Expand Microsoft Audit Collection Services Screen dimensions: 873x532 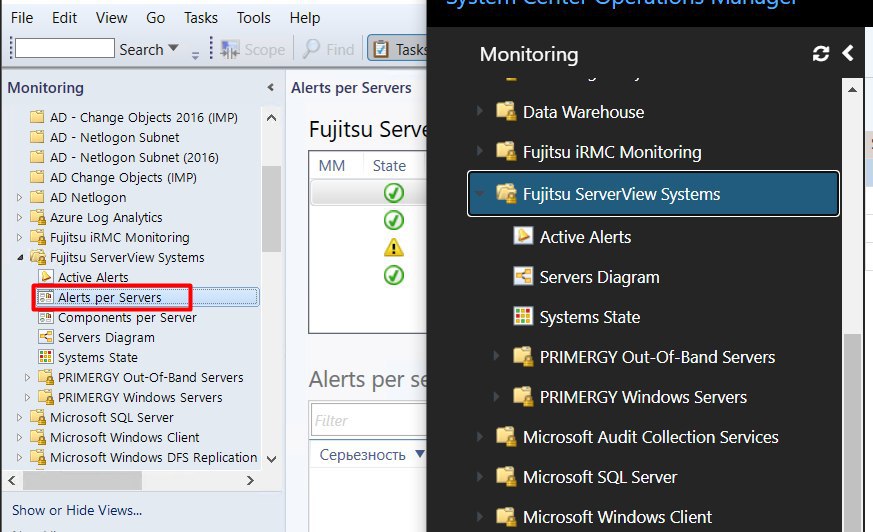coord(480,436)
